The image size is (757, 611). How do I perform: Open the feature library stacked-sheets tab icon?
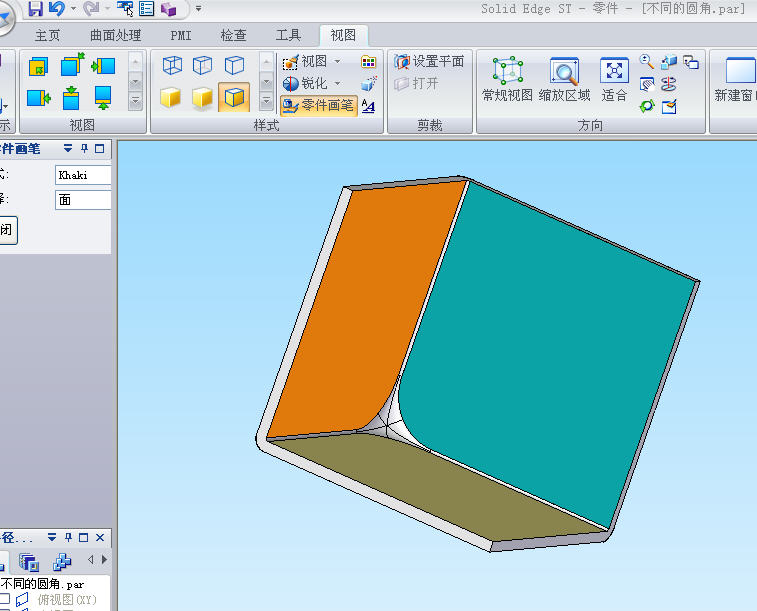29,562
